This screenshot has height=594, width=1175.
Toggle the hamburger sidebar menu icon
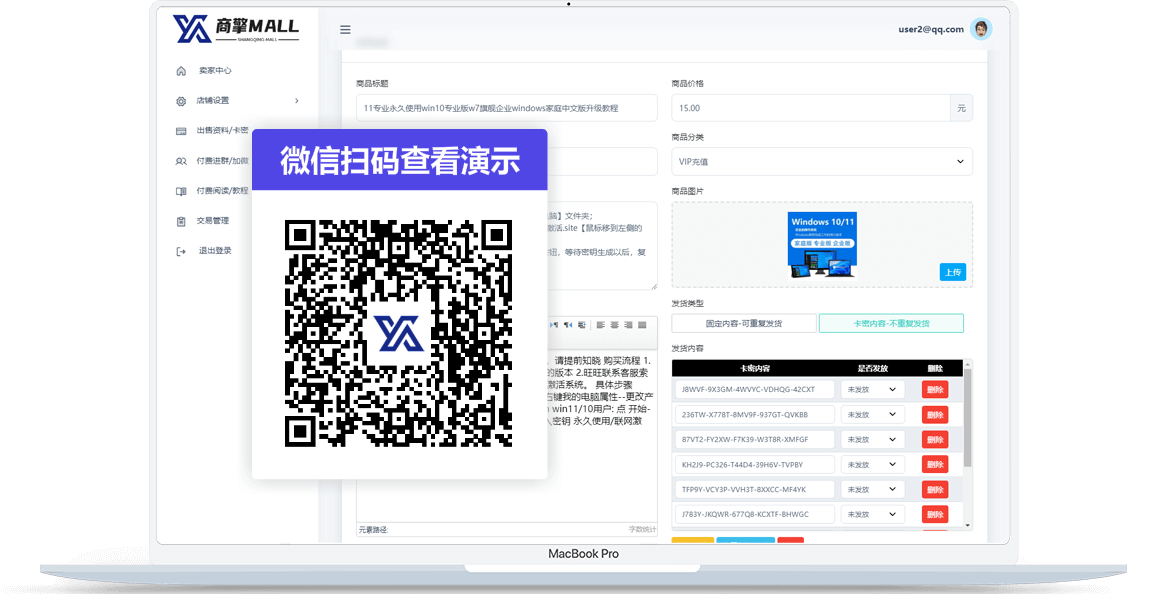coord(345,30)
